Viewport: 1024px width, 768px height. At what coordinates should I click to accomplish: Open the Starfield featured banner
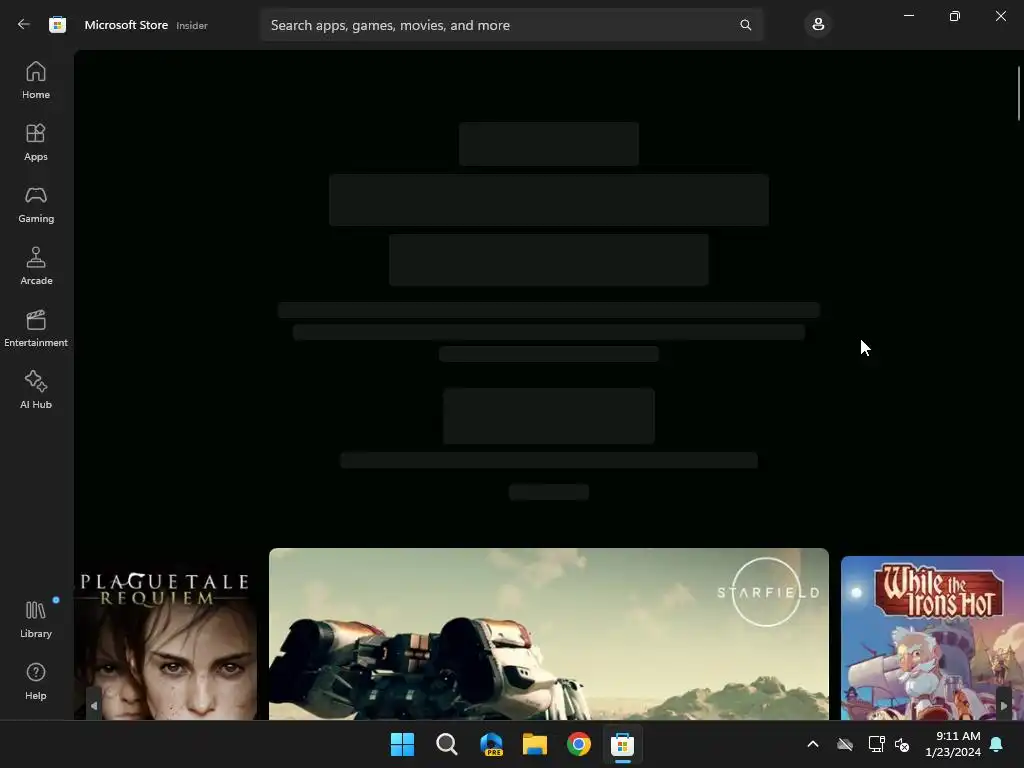click(x=549, y=633)
